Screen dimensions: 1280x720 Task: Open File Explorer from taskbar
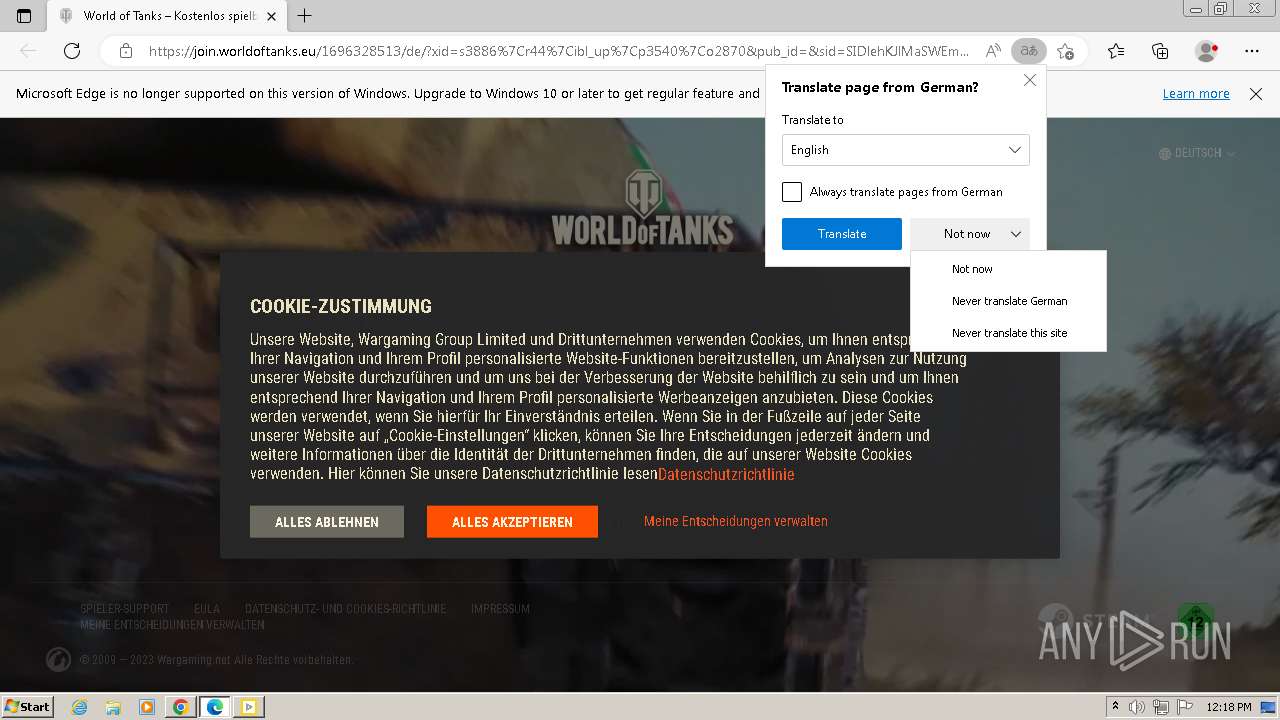tap(113, 707)
